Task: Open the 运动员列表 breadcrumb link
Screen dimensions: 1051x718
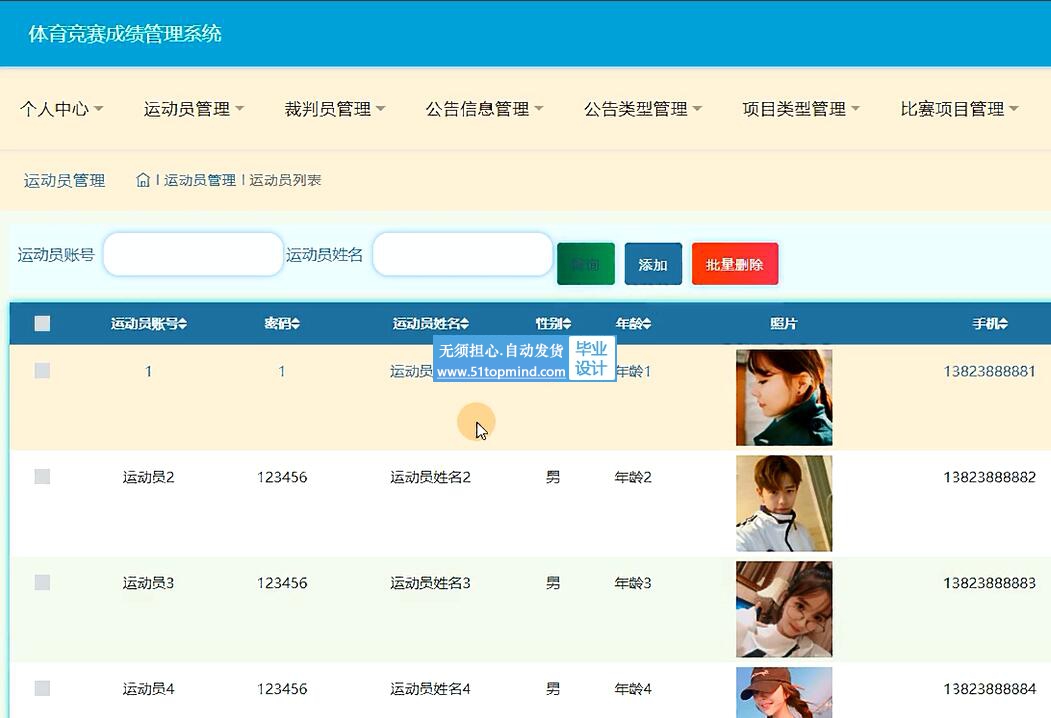Action: 286,180
